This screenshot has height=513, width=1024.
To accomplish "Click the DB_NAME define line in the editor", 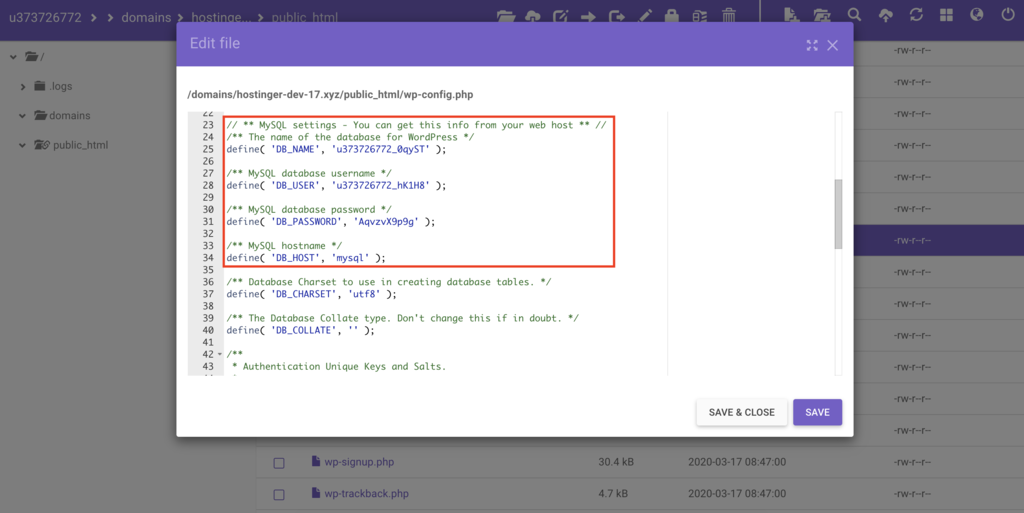I will (336, 149).
